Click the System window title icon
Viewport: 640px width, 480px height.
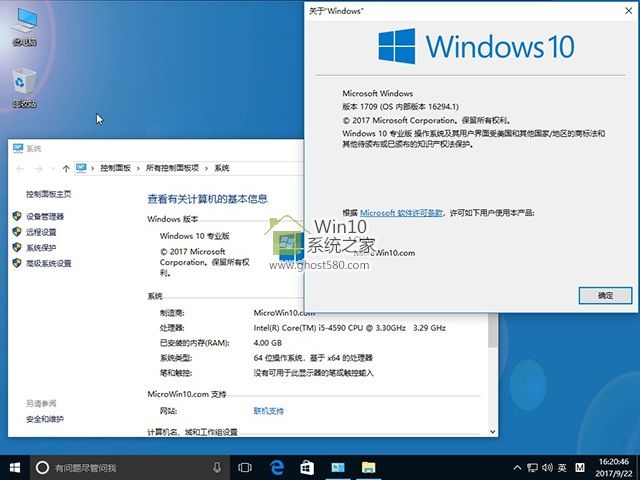point(18,148)
